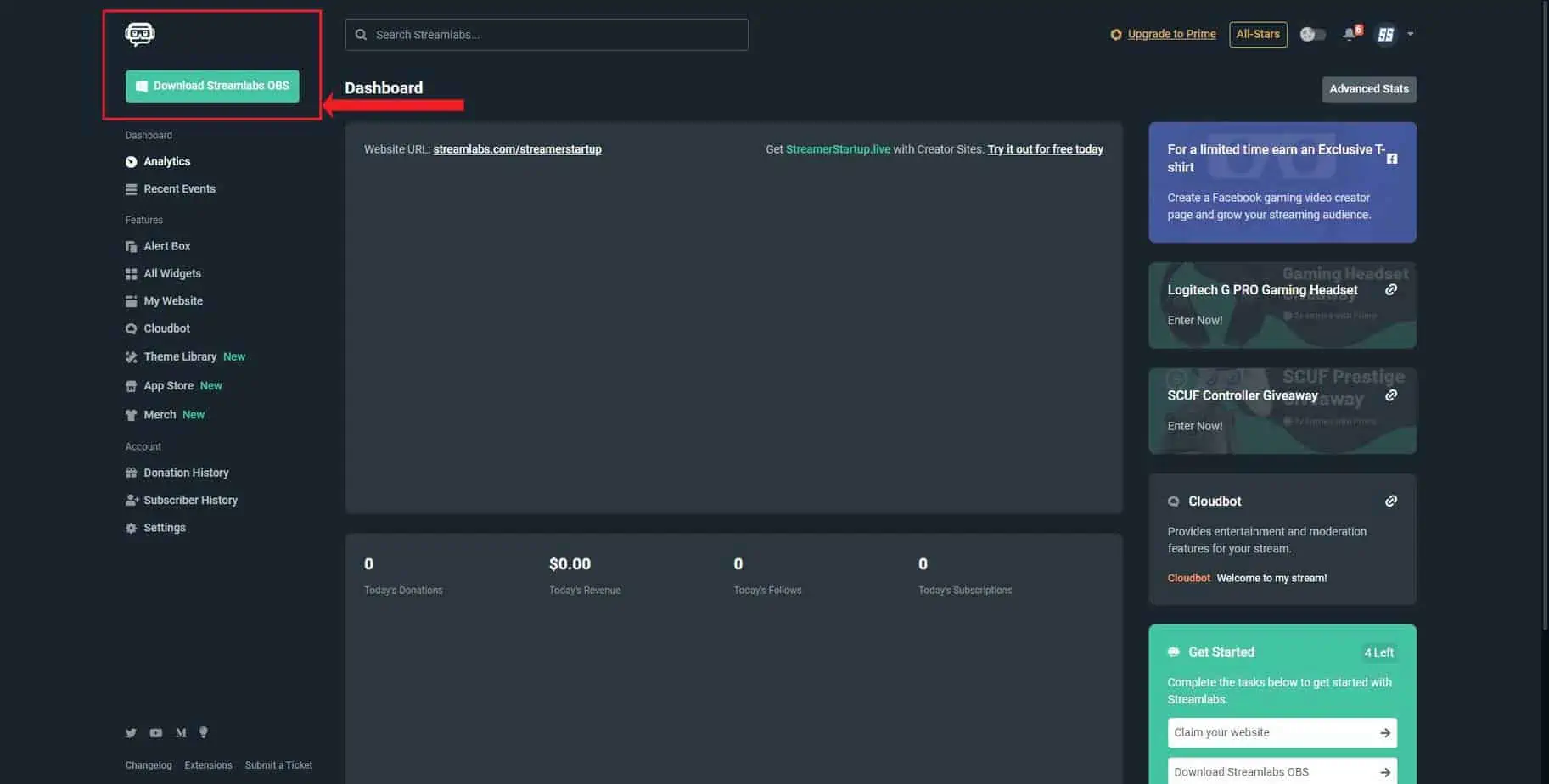The width and height of the screenshot is (1549, 784).
Task: Click the Cloudbot sidebar icon
Action: [131, 328]
